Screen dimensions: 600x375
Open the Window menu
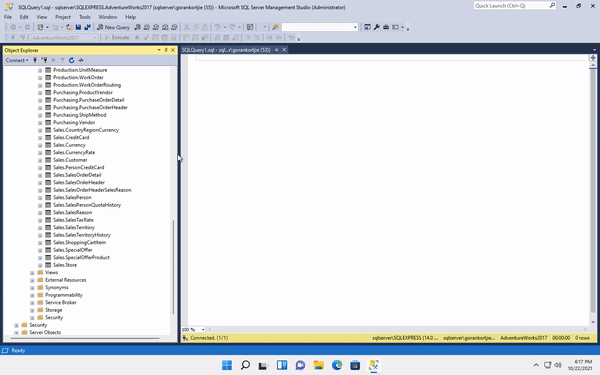(x=108, y=17)
